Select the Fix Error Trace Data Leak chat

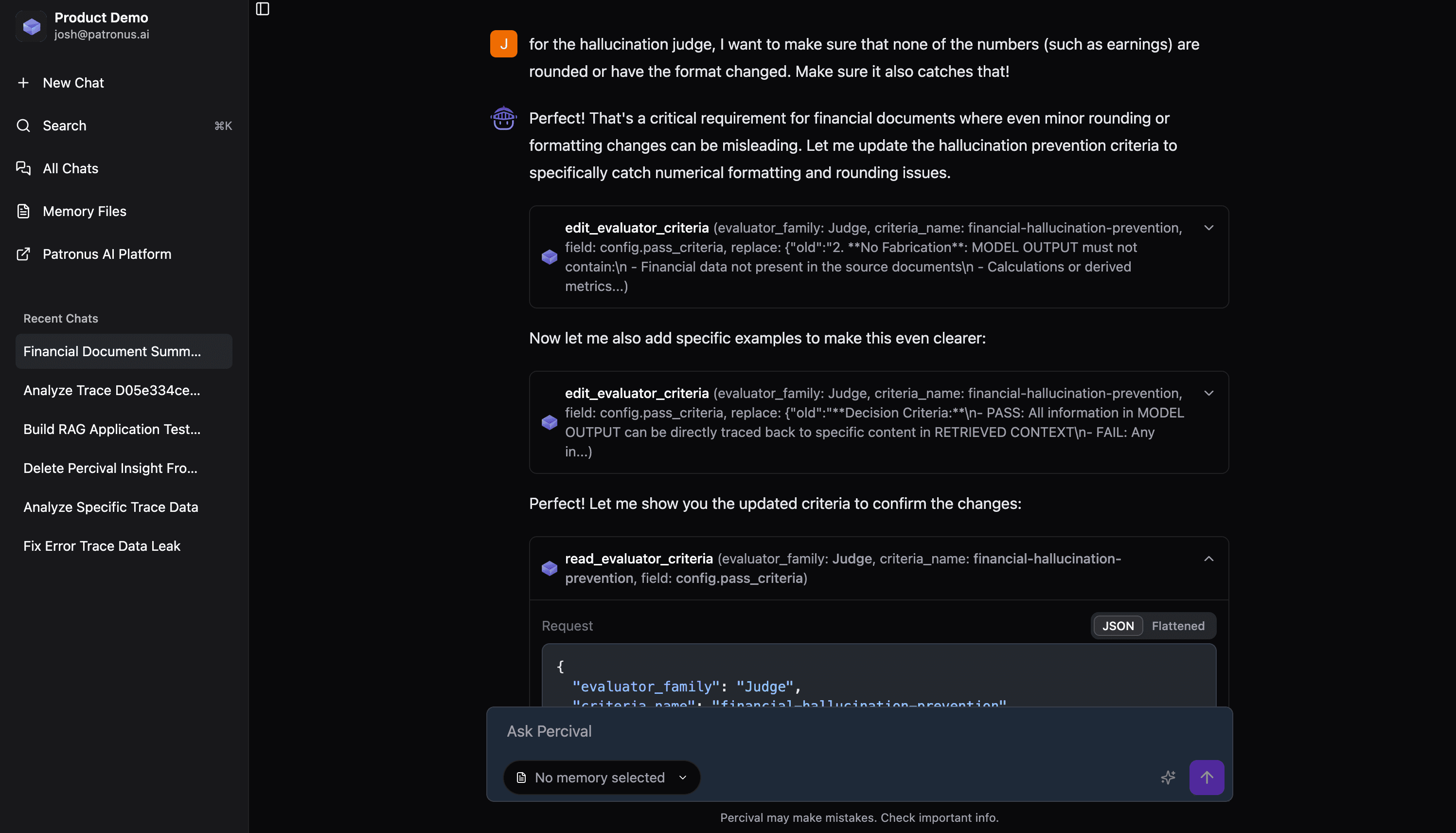tap(101, 545)
